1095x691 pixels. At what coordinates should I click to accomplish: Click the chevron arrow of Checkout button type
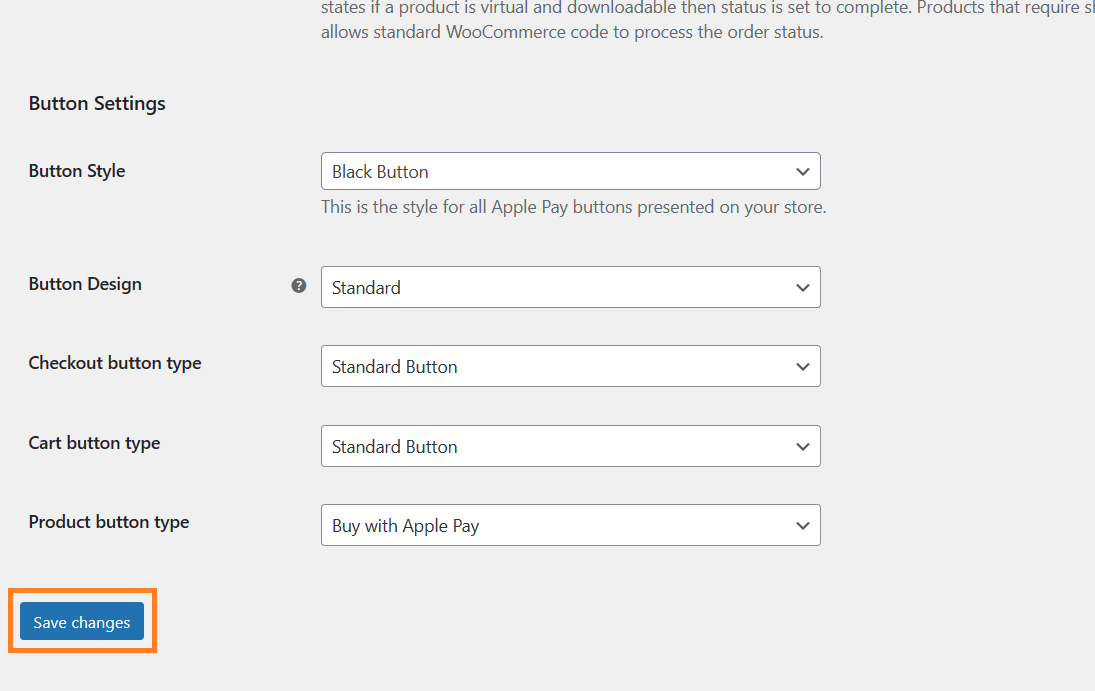point(802,366)
